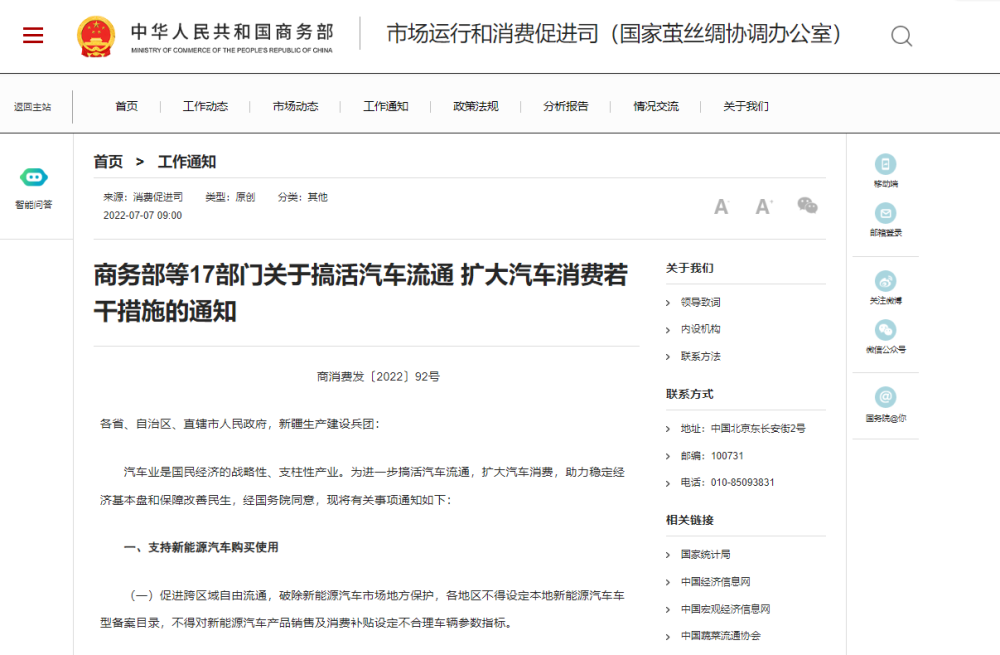Image resolution: width=1000 pixels, height=655 pixels.
Task: Decrease article font size with A-
Action: click(721, 207)
